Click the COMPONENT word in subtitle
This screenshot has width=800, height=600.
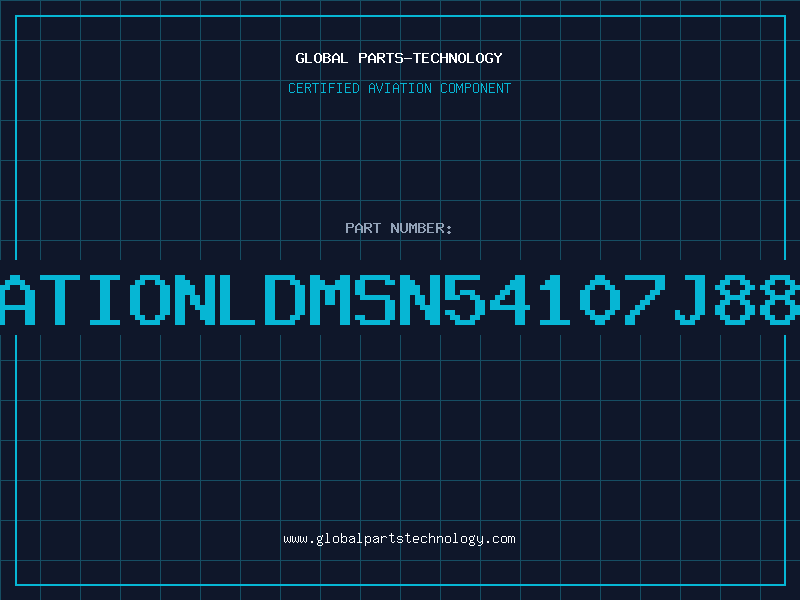(476, 88)
